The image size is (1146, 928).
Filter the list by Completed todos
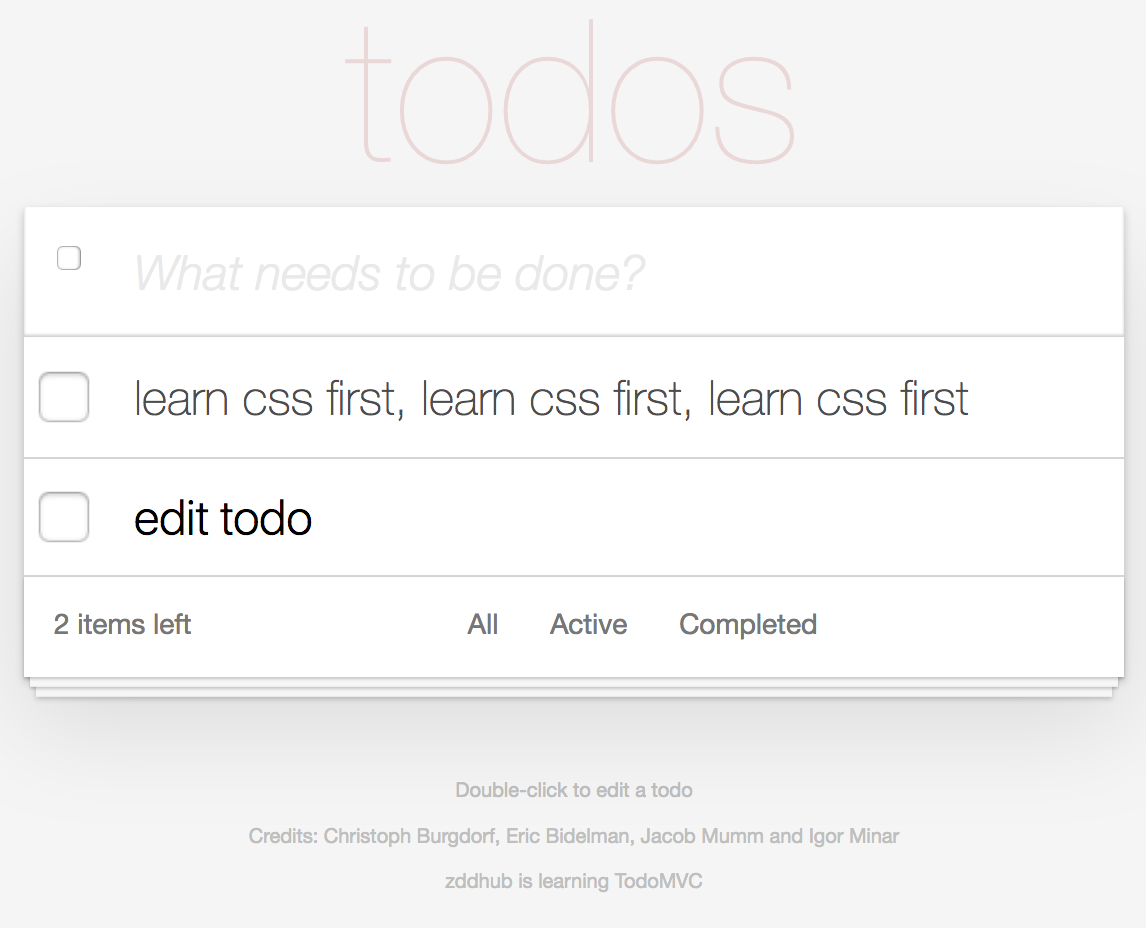pos(747,624)
